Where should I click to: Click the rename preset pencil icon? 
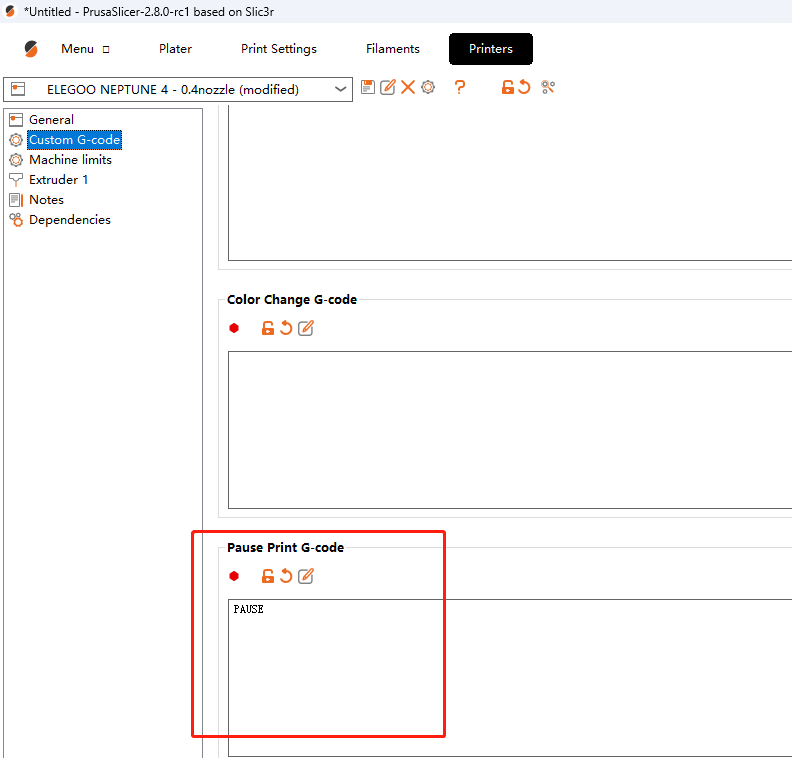388,88
